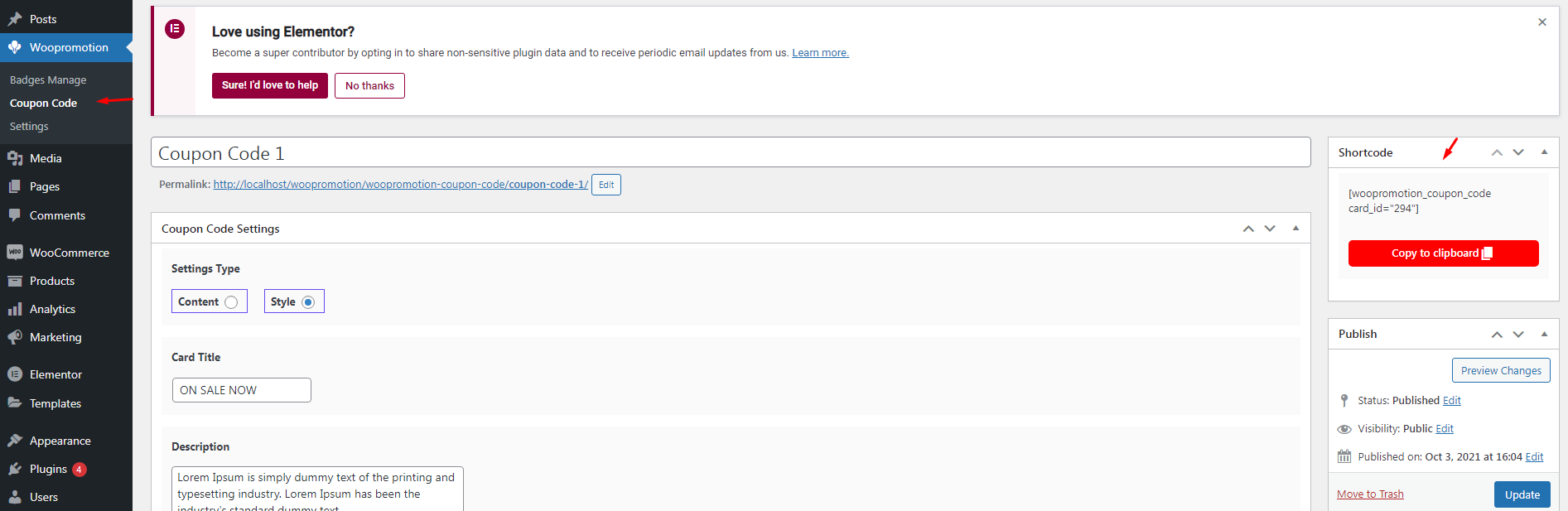Viewport: 1568px width, 511px height.
Task: Move Shortcode panel up
Action: (x=1497, y=152)
